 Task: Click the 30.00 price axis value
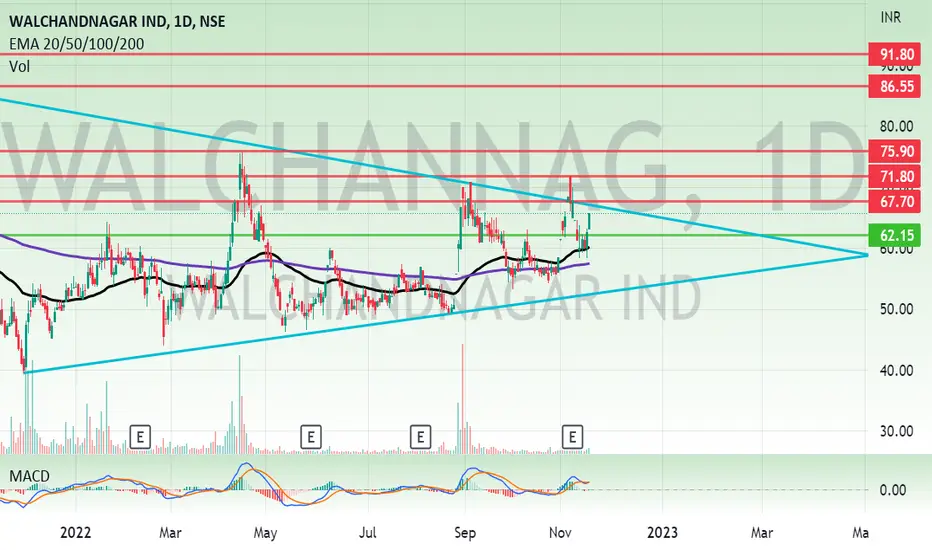[896, 431]
